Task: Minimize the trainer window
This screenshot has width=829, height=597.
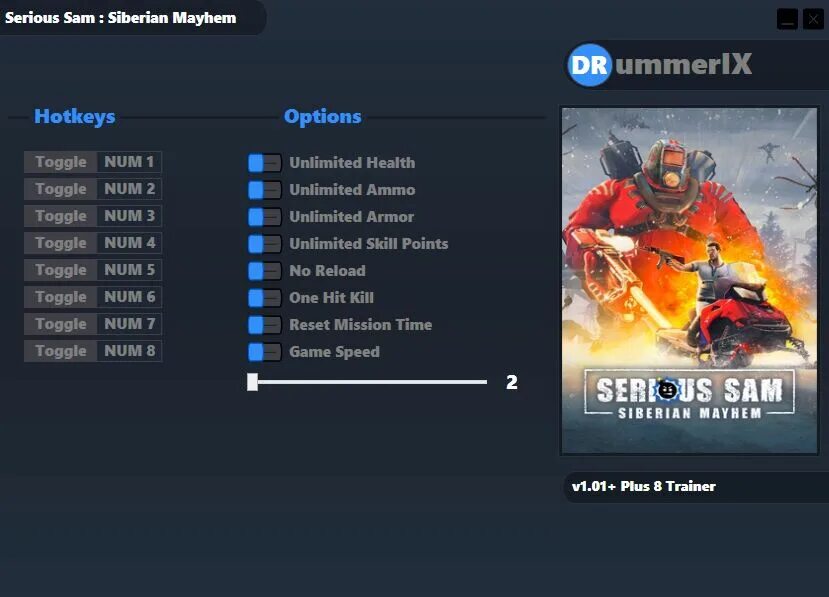Action: click(787, 20)
